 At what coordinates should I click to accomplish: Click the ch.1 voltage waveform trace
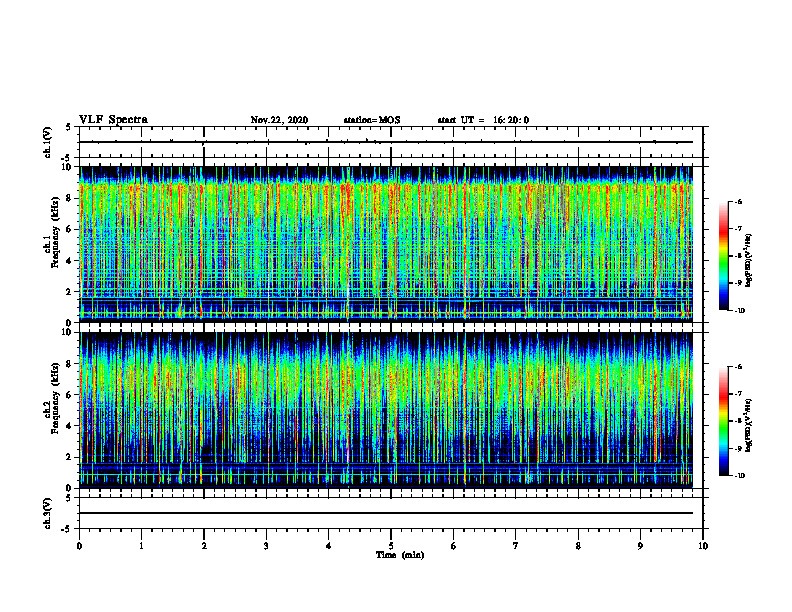click(386, 142)
